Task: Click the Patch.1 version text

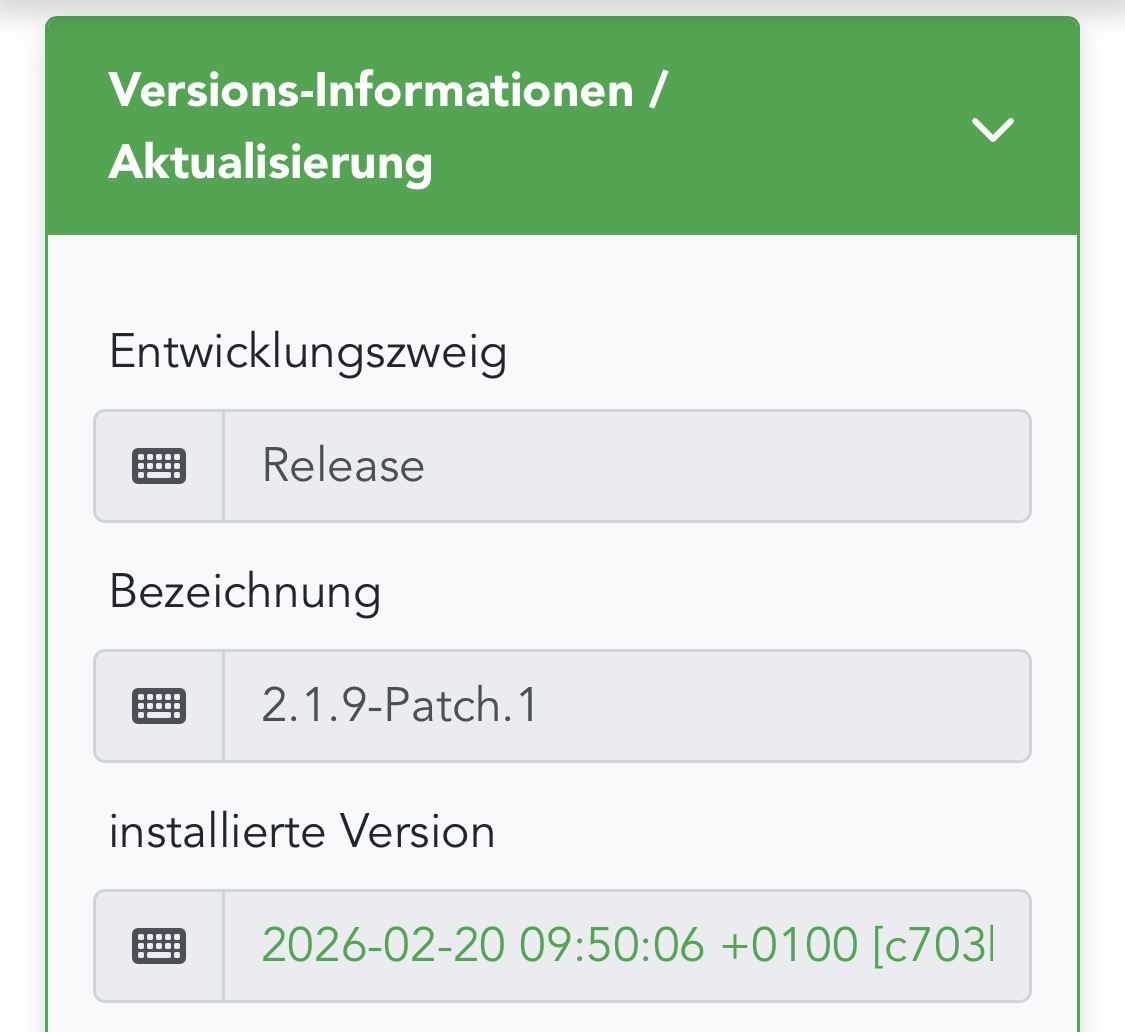Action: 460,705
